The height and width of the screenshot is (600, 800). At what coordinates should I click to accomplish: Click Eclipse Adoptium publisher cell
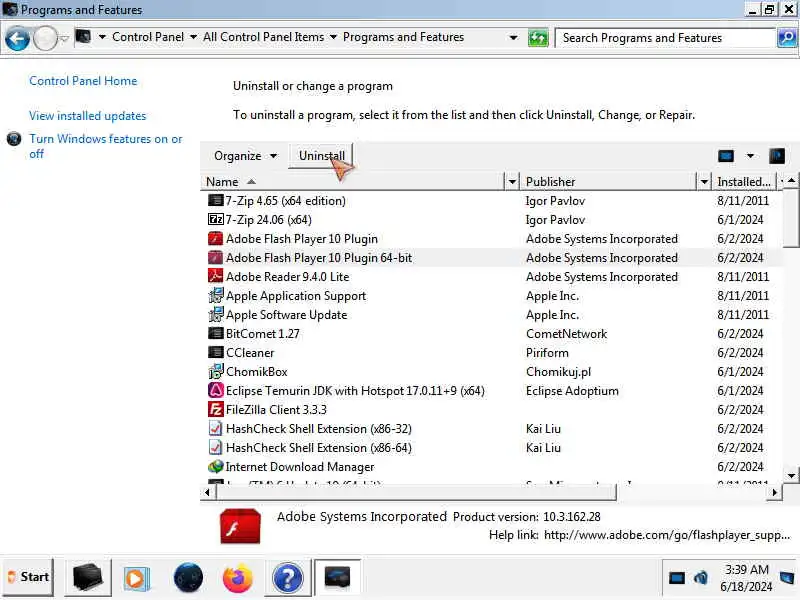572,390
